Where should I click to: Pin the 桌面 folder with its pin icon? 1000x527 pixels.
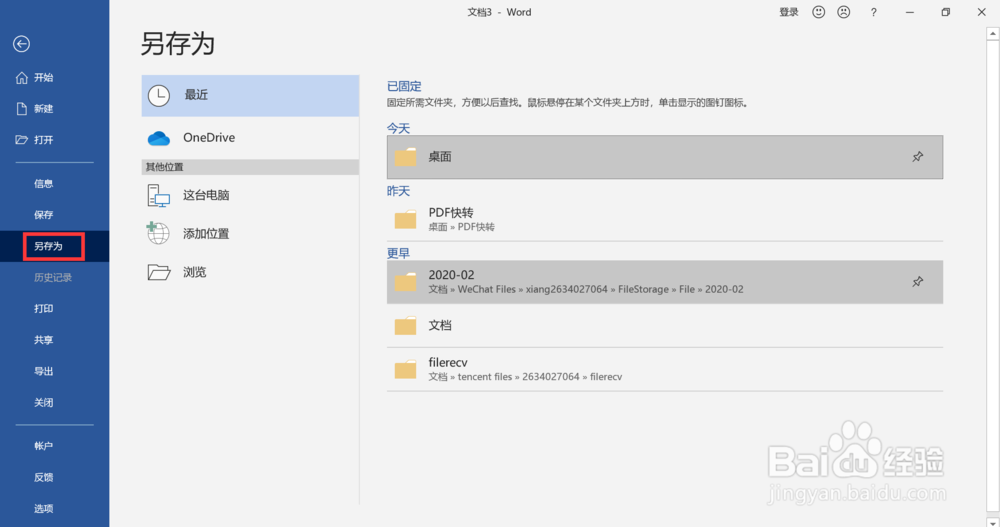pos(917,156)
